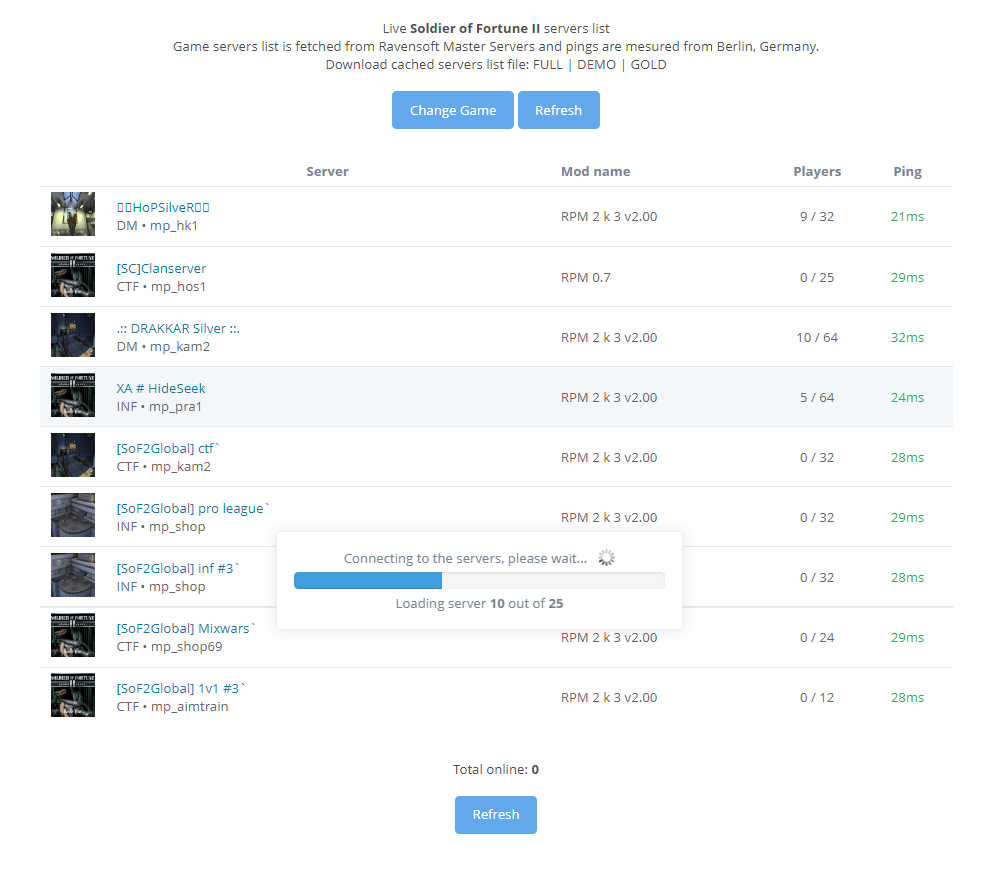The height and width of the screenshot is (889, 1008).
Task: Click the 0 / 24 players count
Action: [817, 637]
